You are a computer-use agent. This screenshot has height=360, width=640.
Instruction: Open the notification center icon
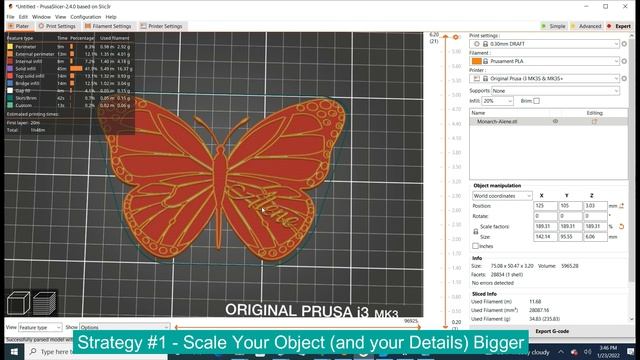point(631,352)
